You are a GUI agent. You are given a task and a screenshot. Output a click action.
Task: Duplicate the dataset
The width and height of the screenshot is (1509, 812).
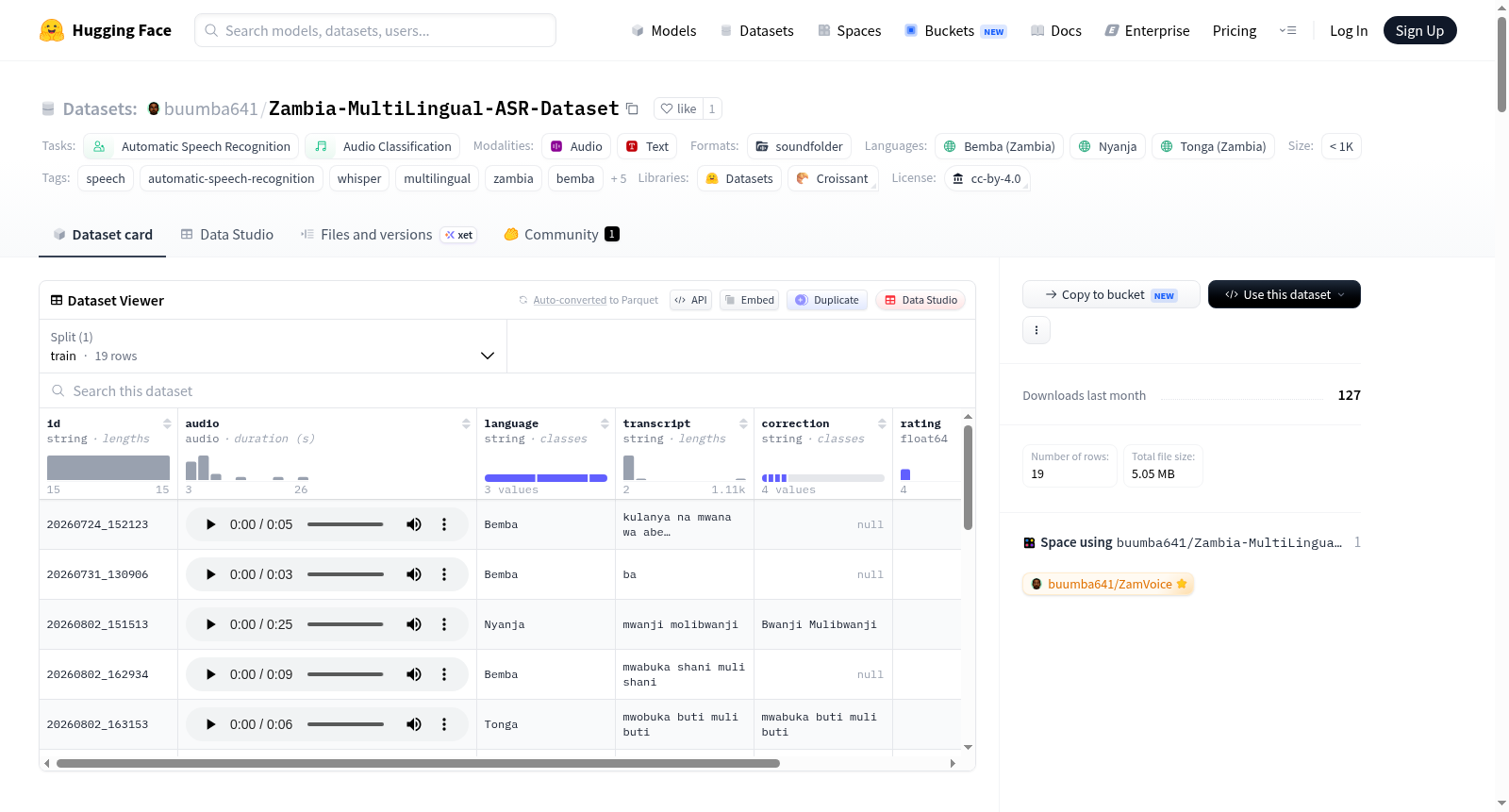pos(827,300)
